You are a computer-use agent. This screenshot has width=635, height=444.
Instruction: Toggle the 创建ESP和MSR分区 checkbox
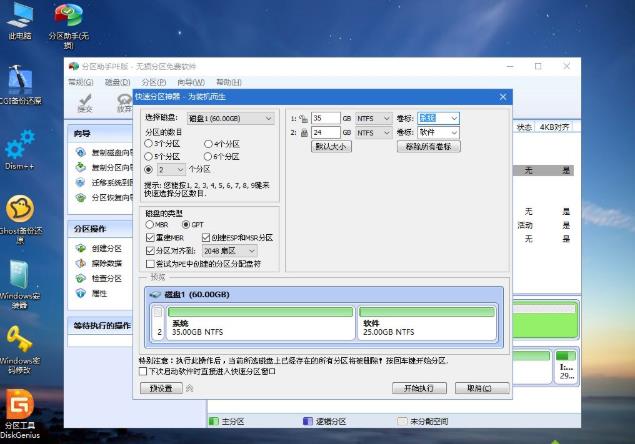206,238
